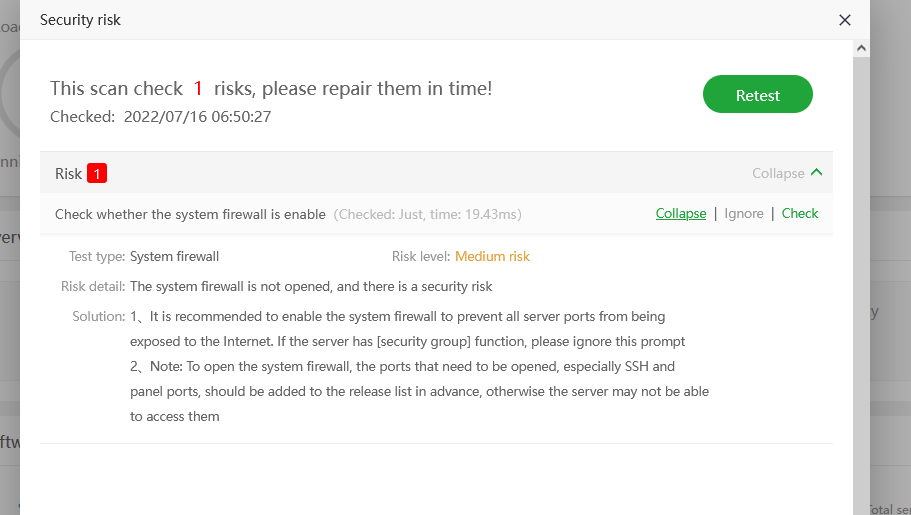Select the 'Check whether the system firewall is enable' row
Viewport: 911px width, 515px height.
click(x=190, y=214)
